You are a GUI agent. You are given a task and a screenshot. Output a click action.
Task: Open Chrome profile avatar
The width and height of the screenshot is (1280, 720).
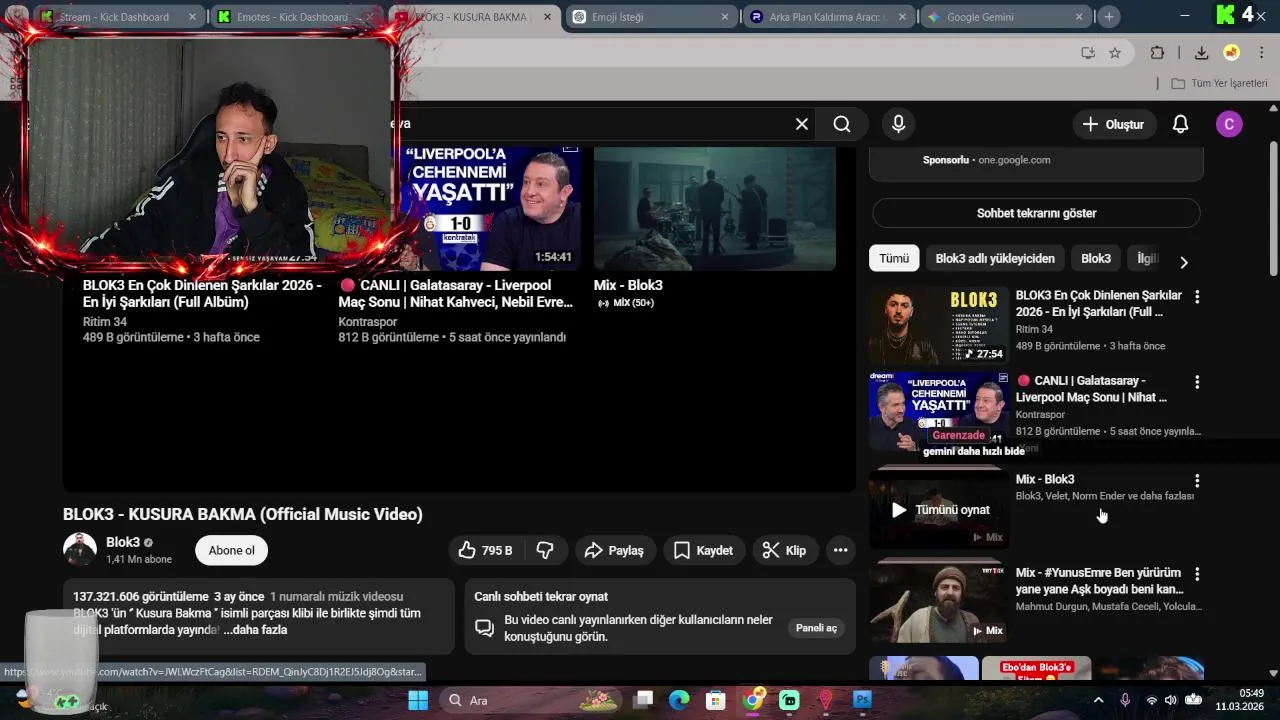[x=1232, y=53]
